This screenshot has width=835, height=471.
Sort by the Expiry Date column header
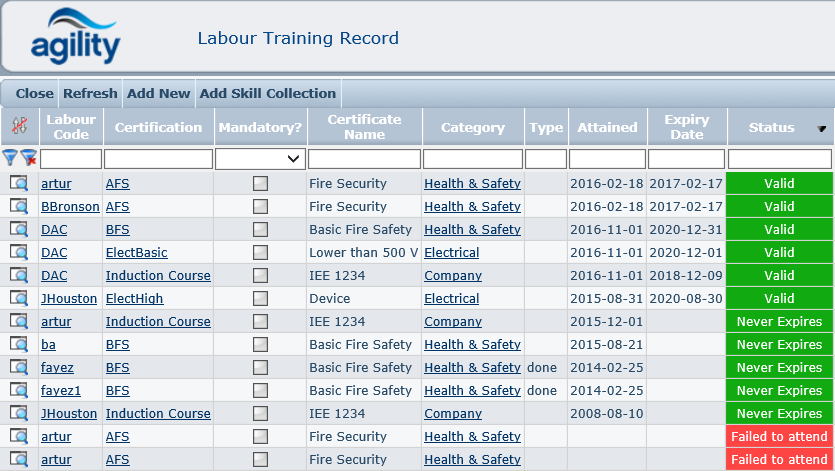click(685, 127)
